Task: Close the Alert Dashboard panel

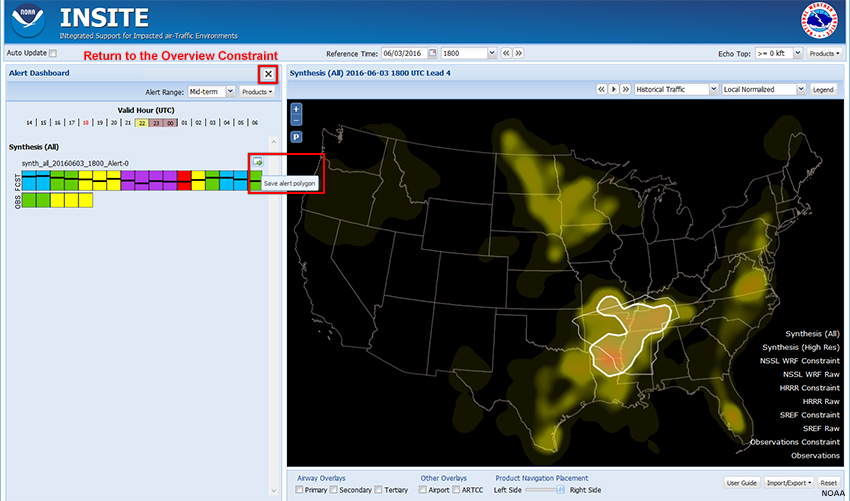Action: (x=268, y=74)
